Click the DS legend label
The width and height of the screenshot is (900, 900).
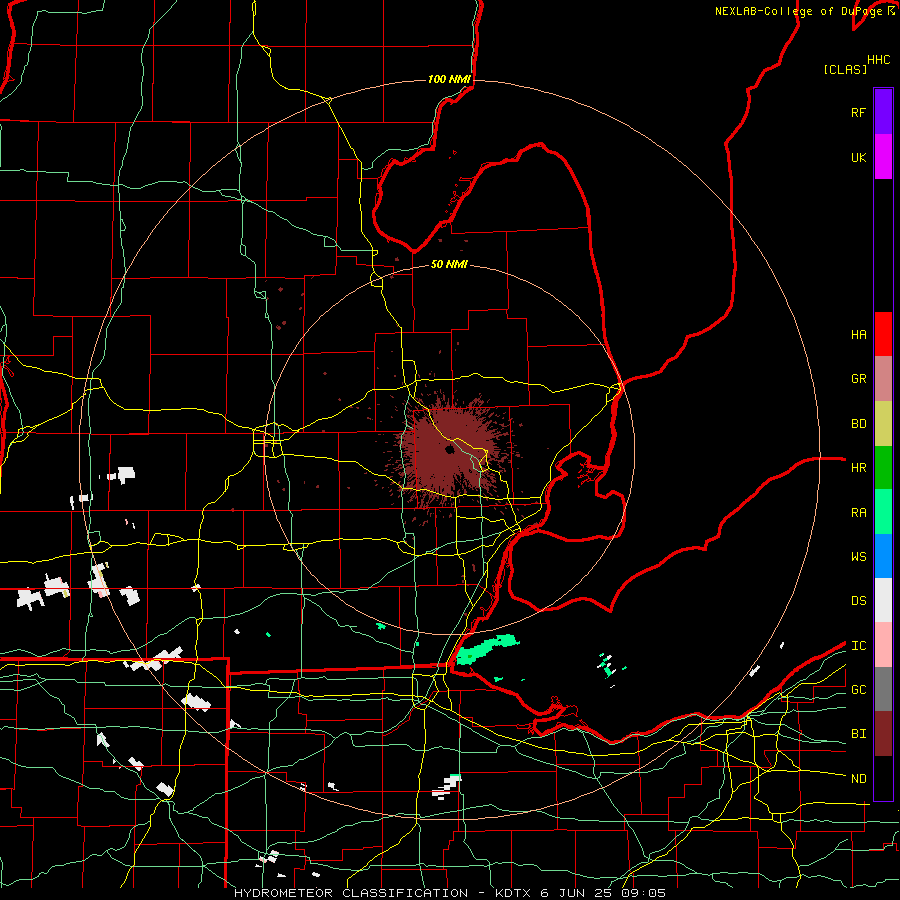tap(858, 601)
